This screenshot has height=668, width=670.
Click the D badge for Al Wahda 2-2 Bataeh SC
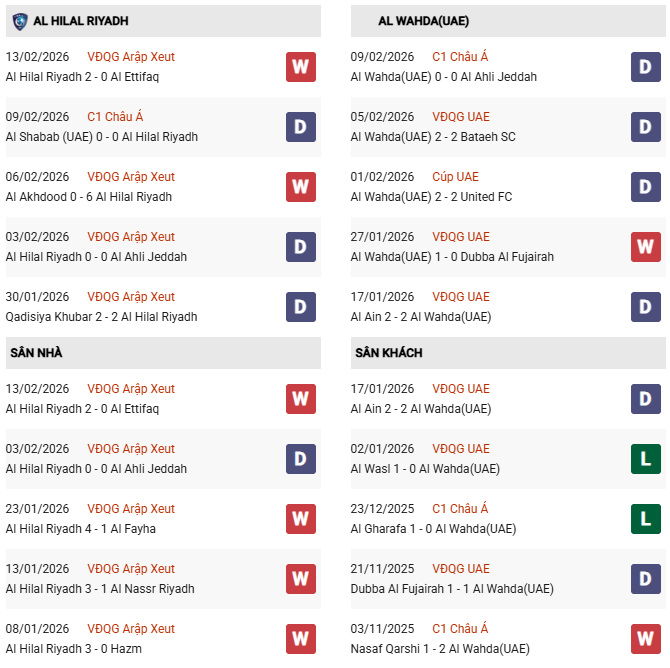pos(646,127)
